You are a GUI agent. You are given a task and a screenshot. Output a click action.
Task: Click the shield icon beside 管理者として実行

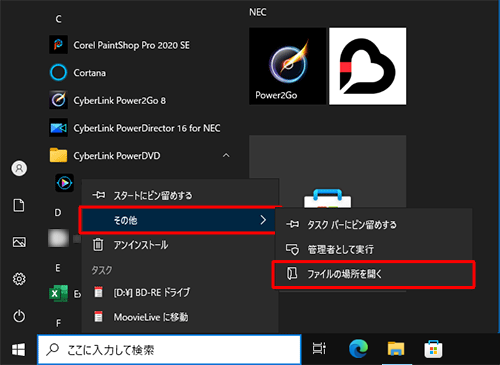point(292,249)
